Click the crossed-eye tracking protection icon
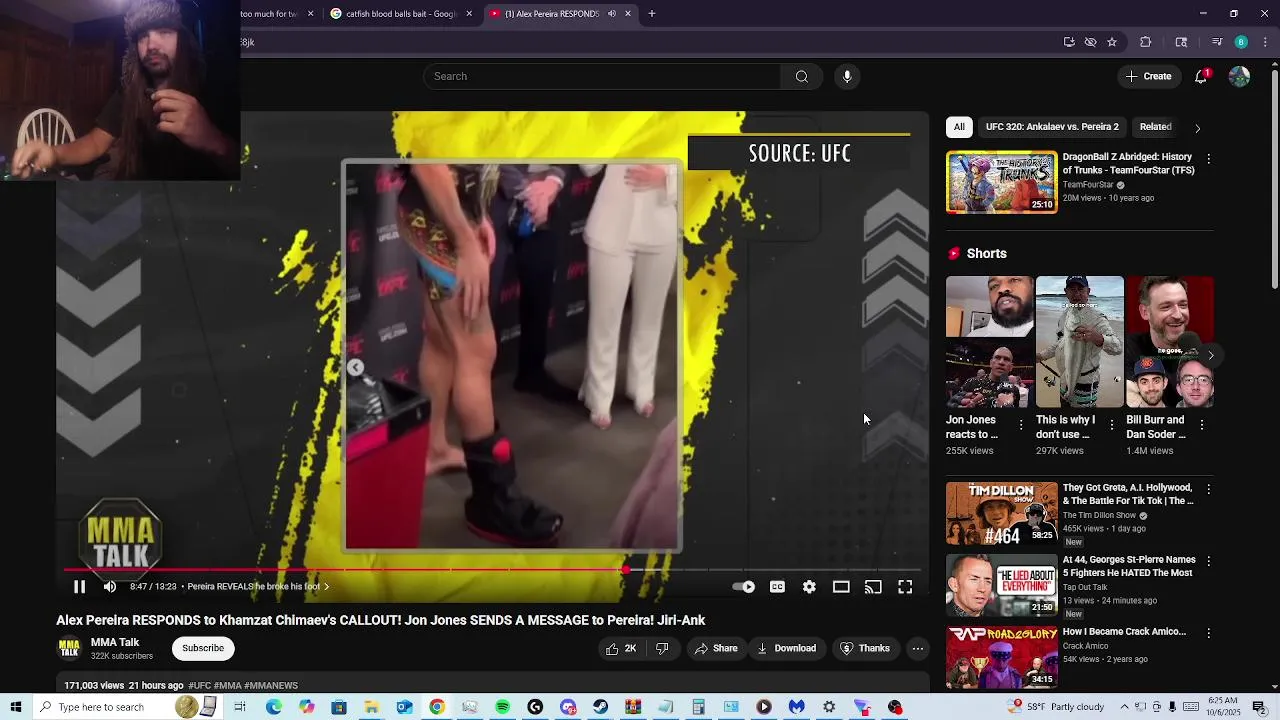Image resolution: width=1280 pixels, height=720 pixels. tap(1090, 42)
